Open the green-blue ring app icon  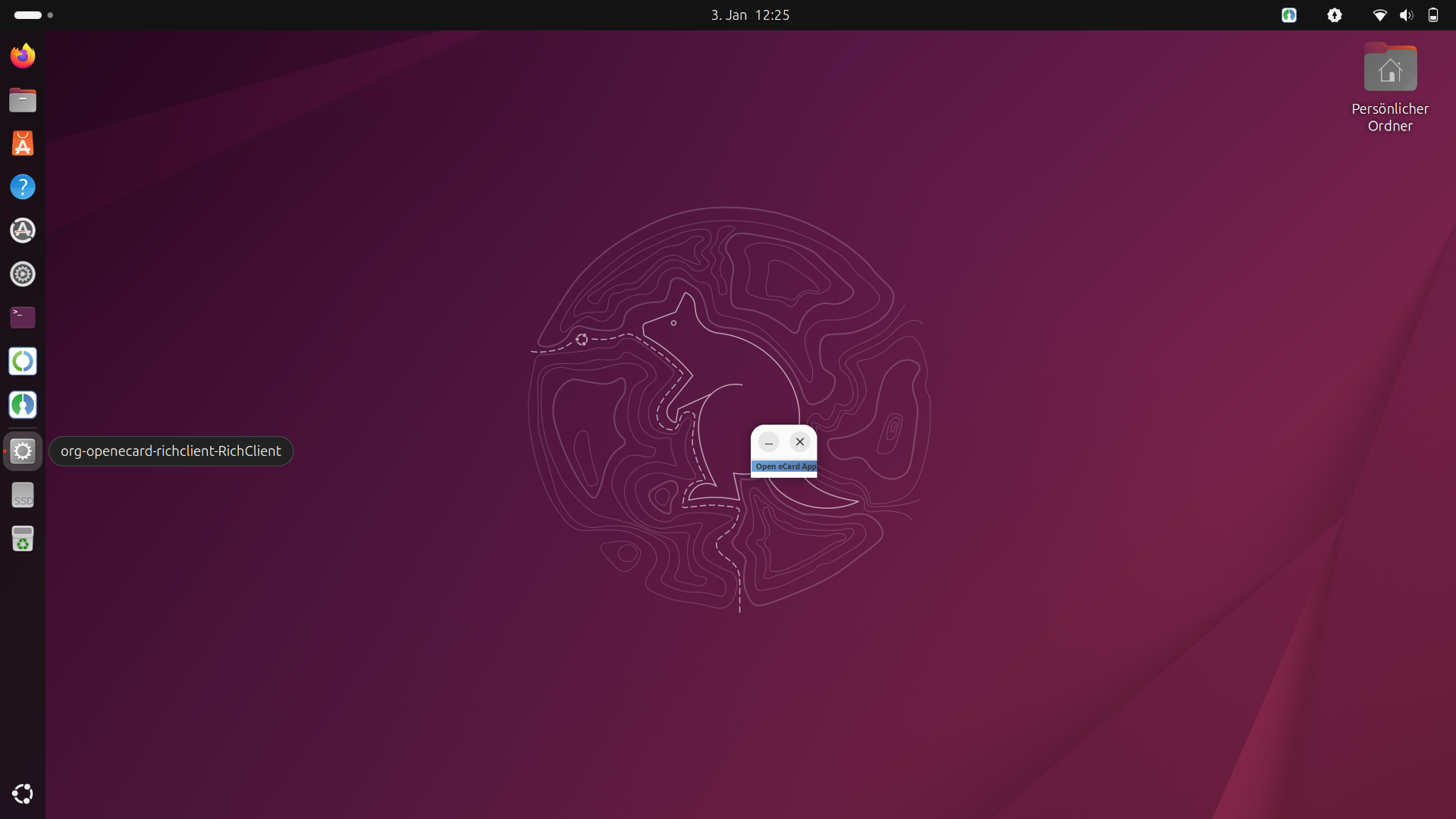23,361
